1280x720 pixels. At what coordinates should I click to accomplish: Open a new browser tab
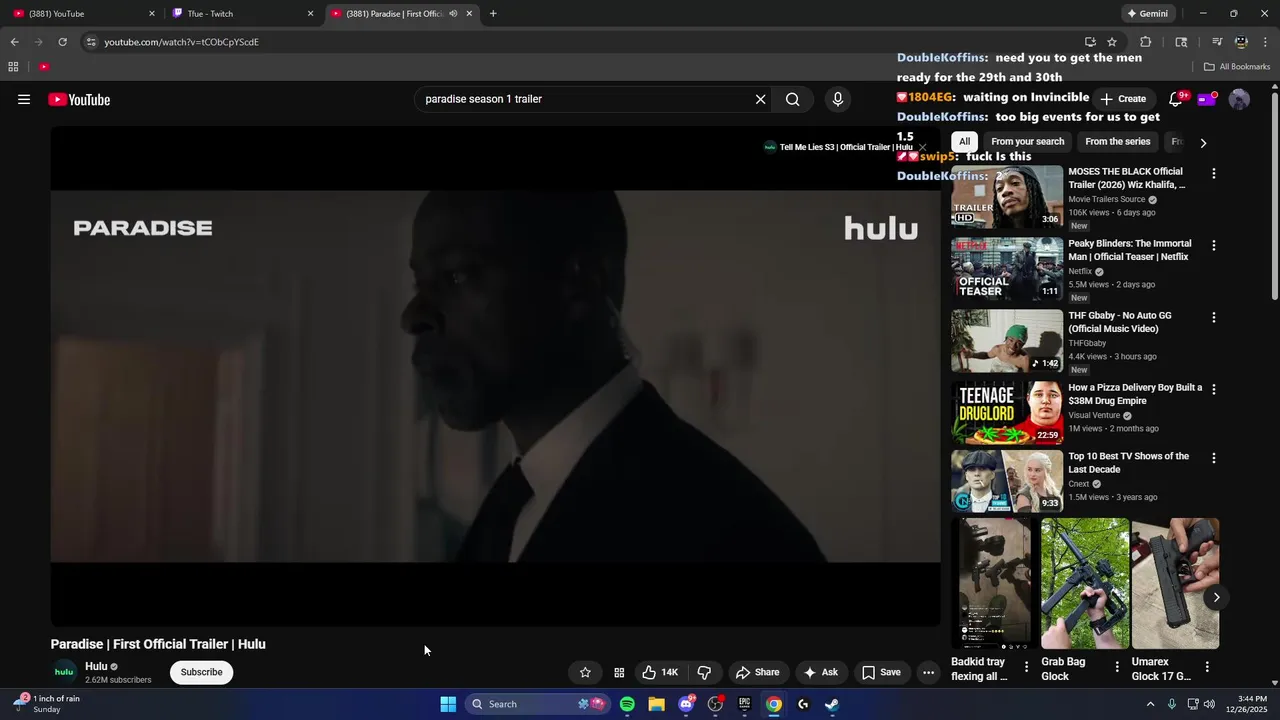493,14
